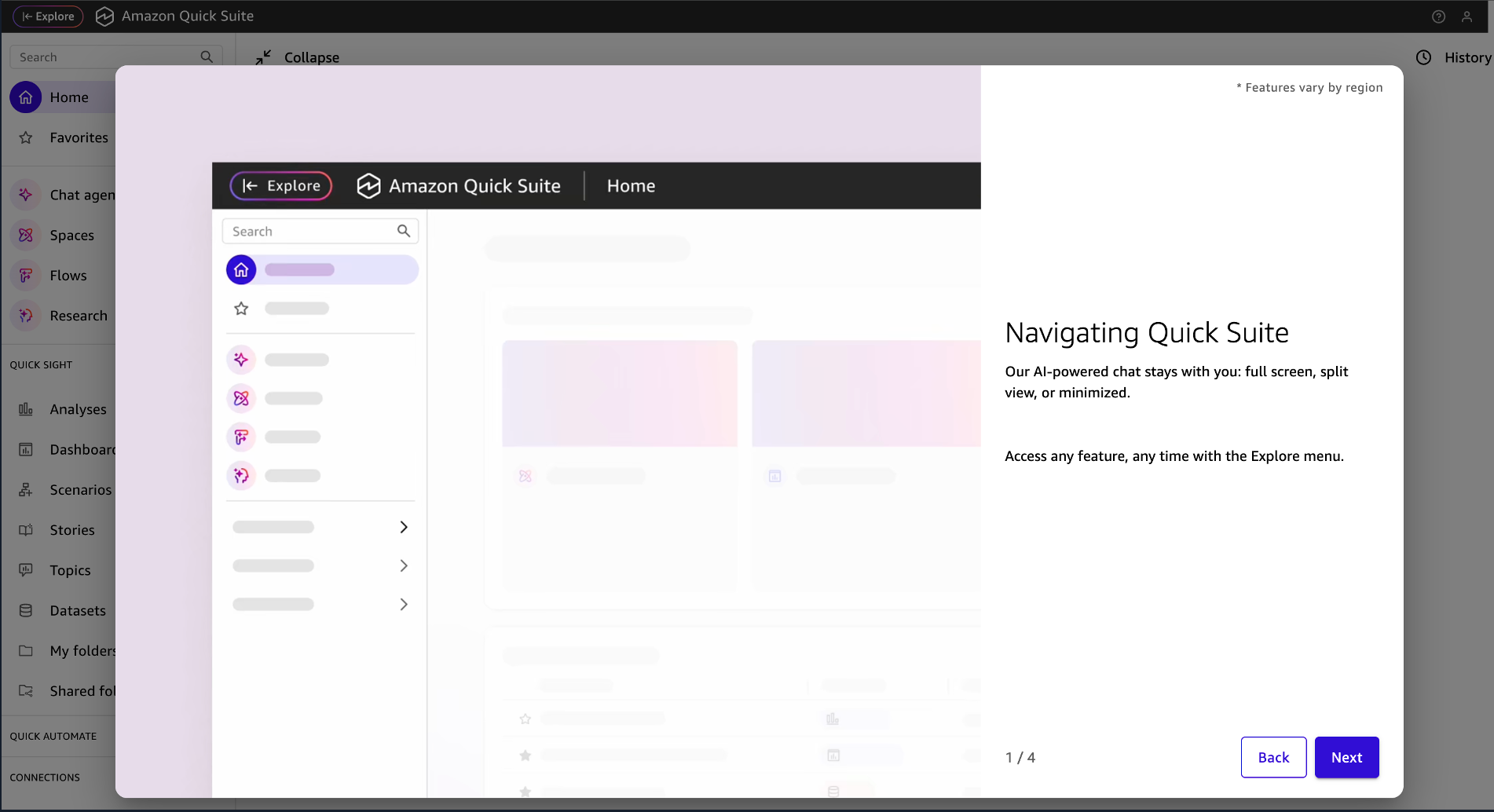
Task: Click the Next button in tour
Action: click(1346, 757)
